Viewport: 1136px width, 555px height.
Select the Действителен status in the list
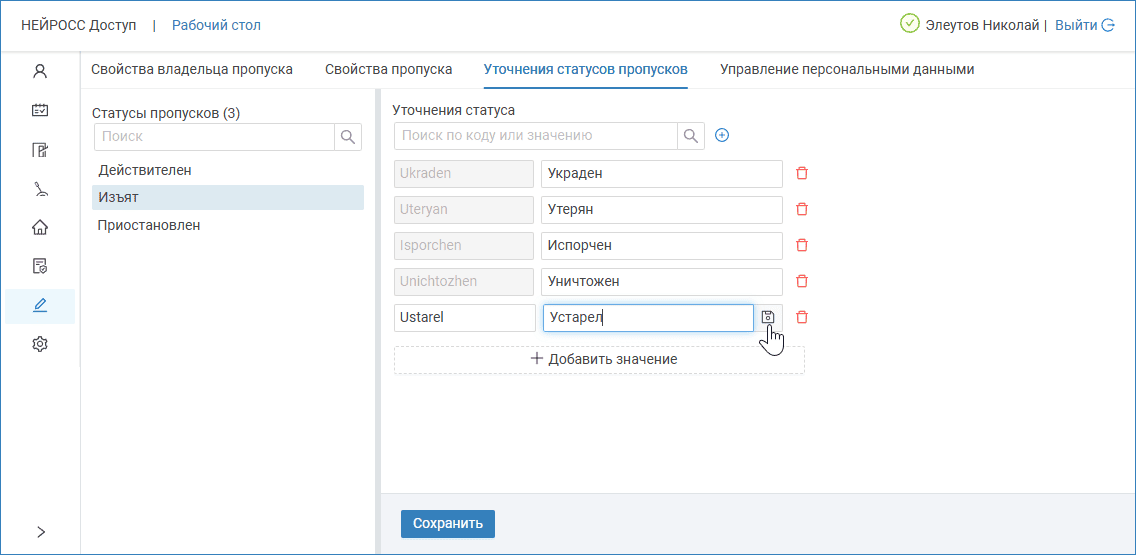(x=145, y=170)
